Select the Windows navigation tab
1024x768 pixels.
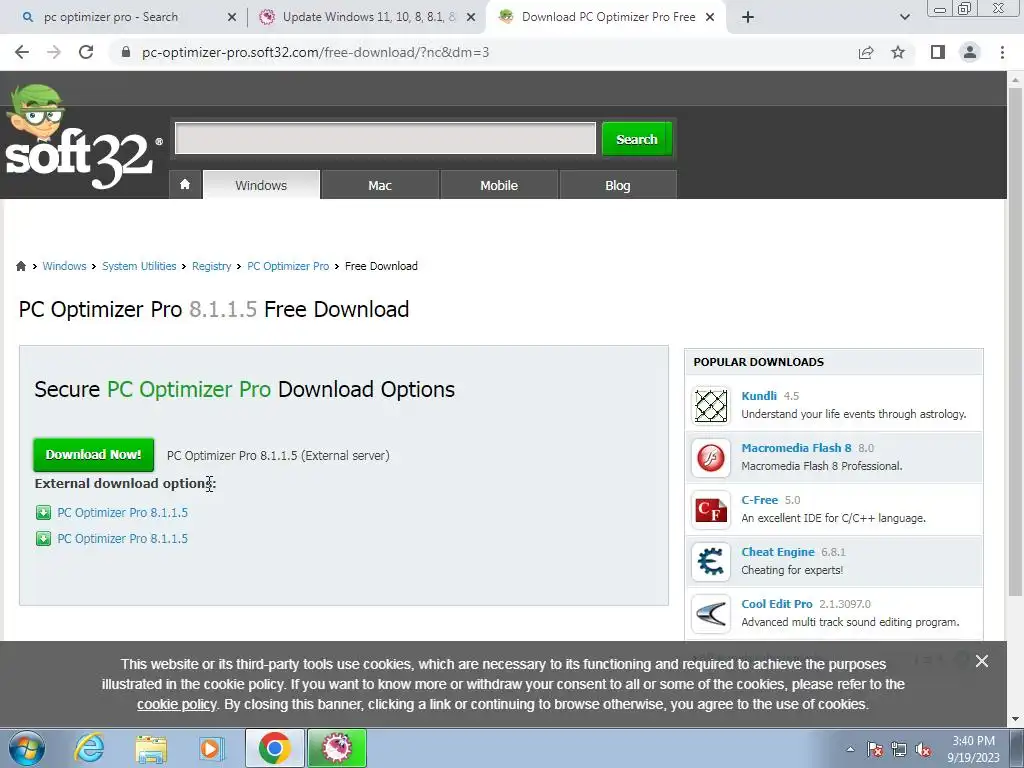click(x=261, y=185)
